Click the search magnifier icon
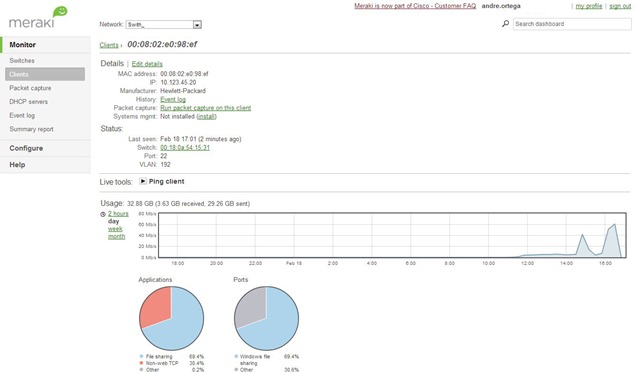 pyautogui.click(x=505, y=24)
